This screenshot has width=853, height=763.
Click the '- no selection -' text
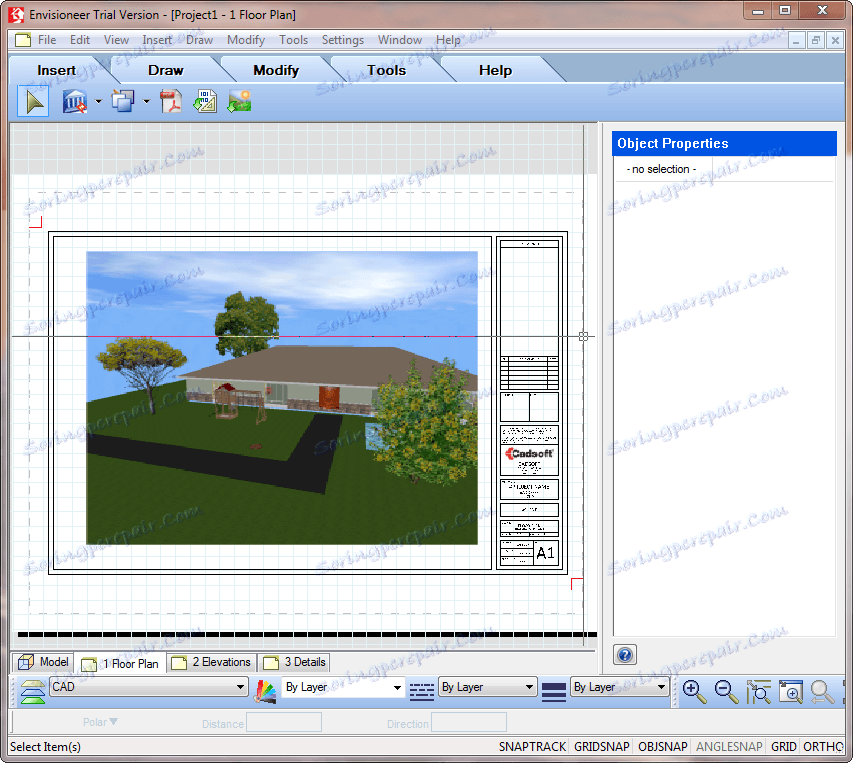tap(661, 169)
